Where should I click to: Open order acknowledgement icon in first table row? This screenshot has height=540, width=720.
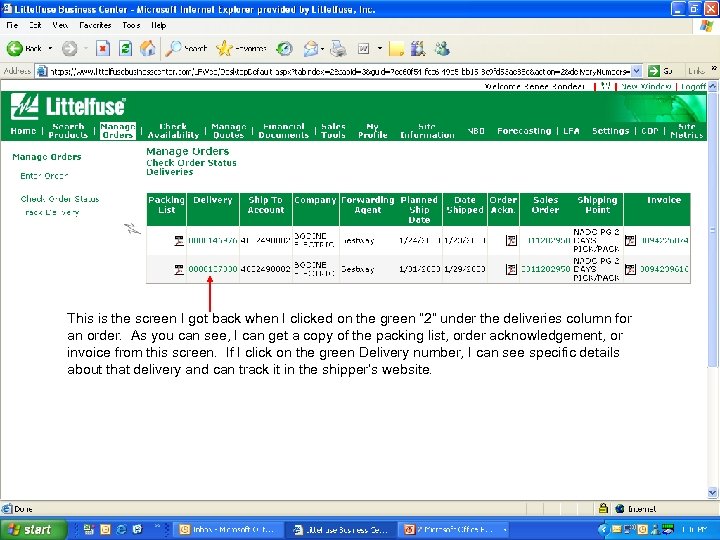tap(511, 240)
